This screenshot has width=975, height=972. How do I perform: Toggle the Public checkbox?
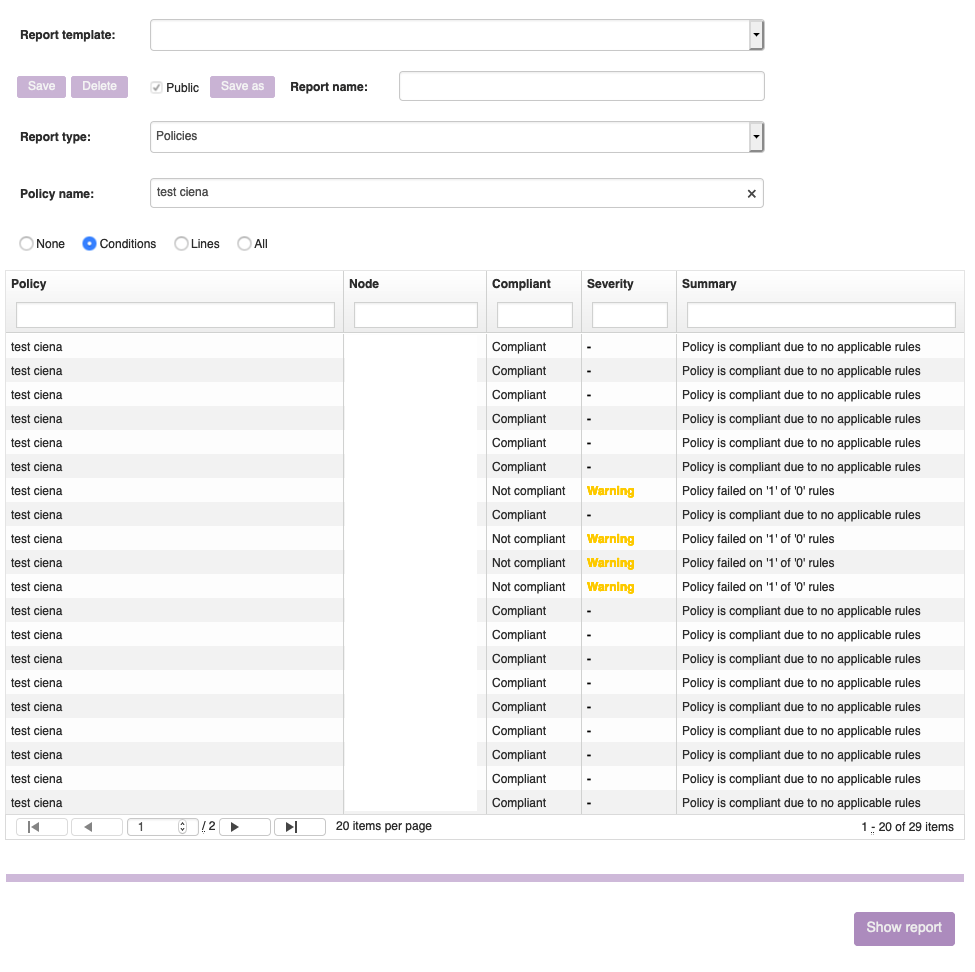tap(157, 88)
